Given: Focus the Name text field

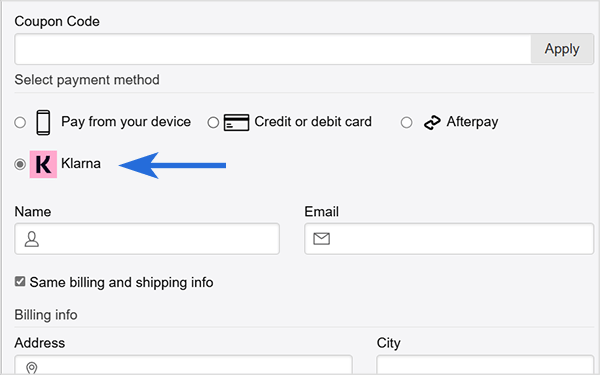Looking at the screenshot, I should pyautogui.click(x=147, y=239).
